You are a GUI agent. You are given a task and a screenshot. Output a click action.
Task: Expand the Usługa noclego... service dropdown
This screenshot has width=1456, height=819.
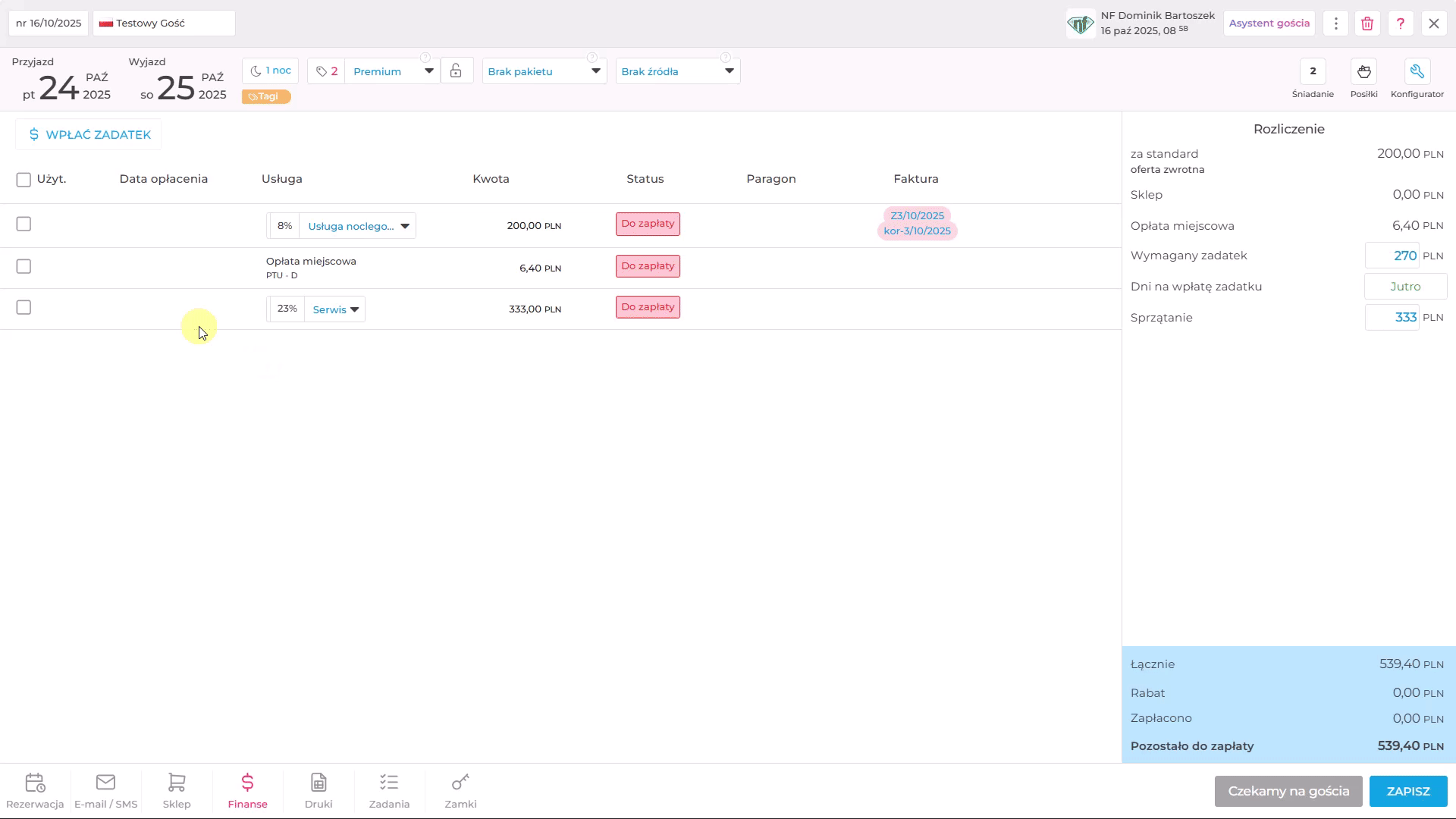[x=357, y=226]
